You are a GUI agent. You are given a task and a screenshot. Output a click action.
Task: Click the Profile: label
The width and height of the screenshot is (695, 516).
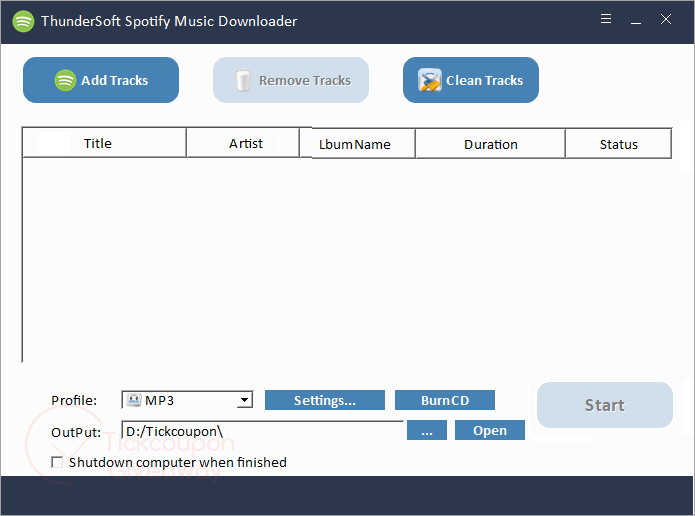[x=74, y=400]
